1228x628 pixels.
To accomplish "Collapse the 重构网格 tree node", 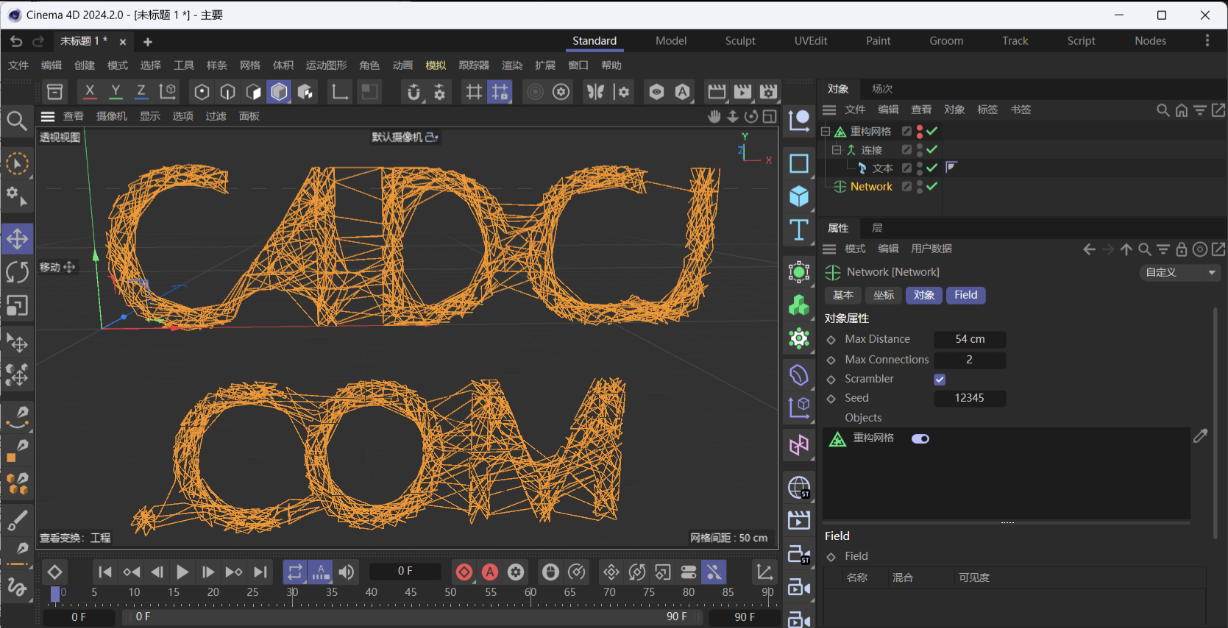I will tap(826, 131).
